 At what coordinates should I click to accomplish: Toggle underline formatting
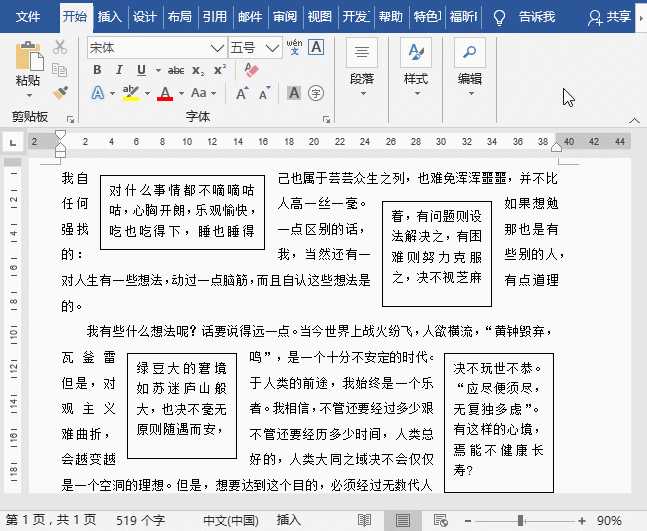click(140, 70)
